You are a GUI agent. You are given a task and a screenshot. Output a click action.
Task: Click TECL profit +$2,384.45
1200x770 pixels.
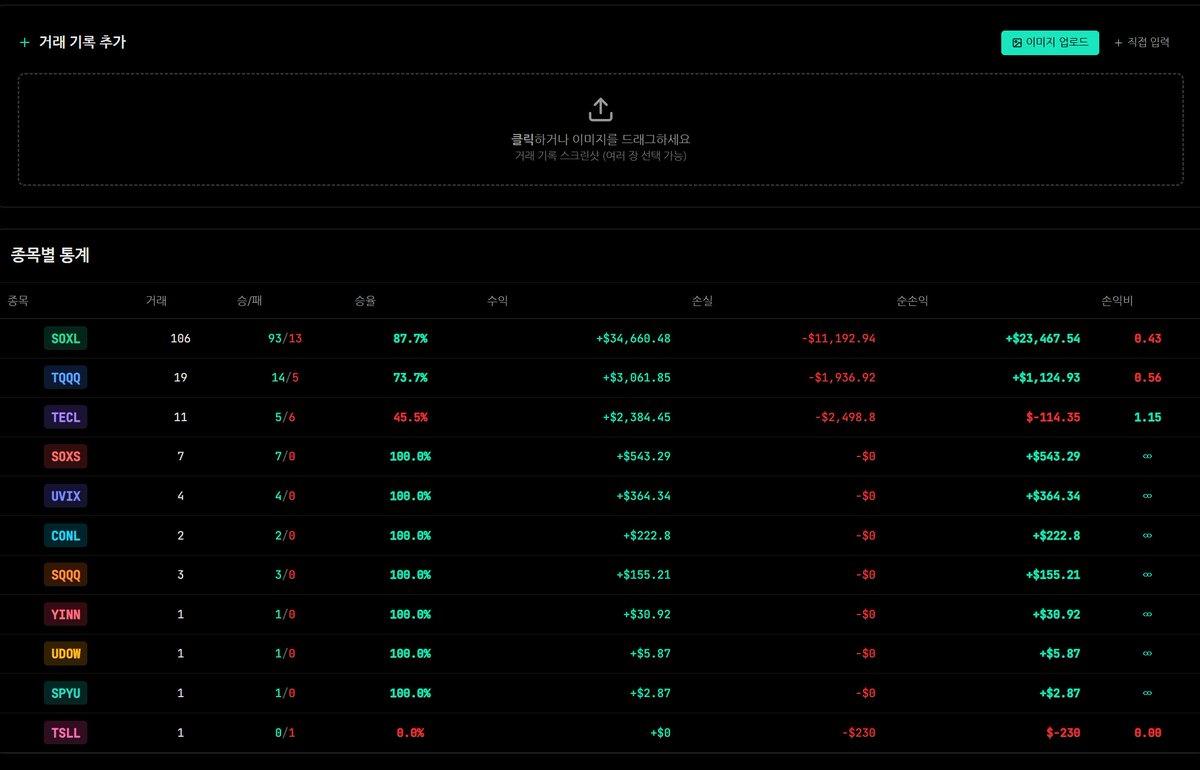pos(637,417)
